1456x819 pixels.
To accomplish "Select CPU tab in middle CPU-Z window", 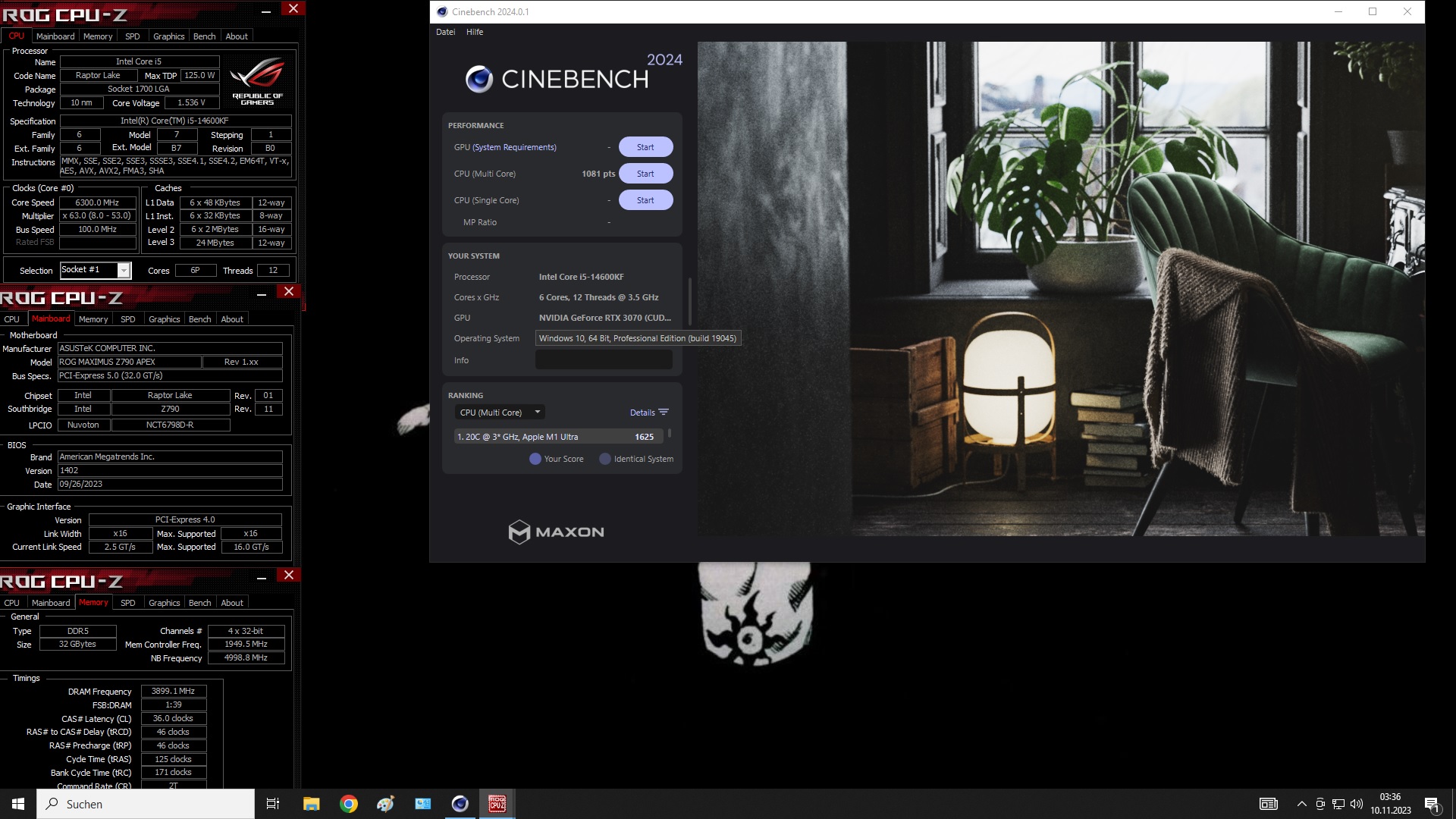I will (12, 319).
